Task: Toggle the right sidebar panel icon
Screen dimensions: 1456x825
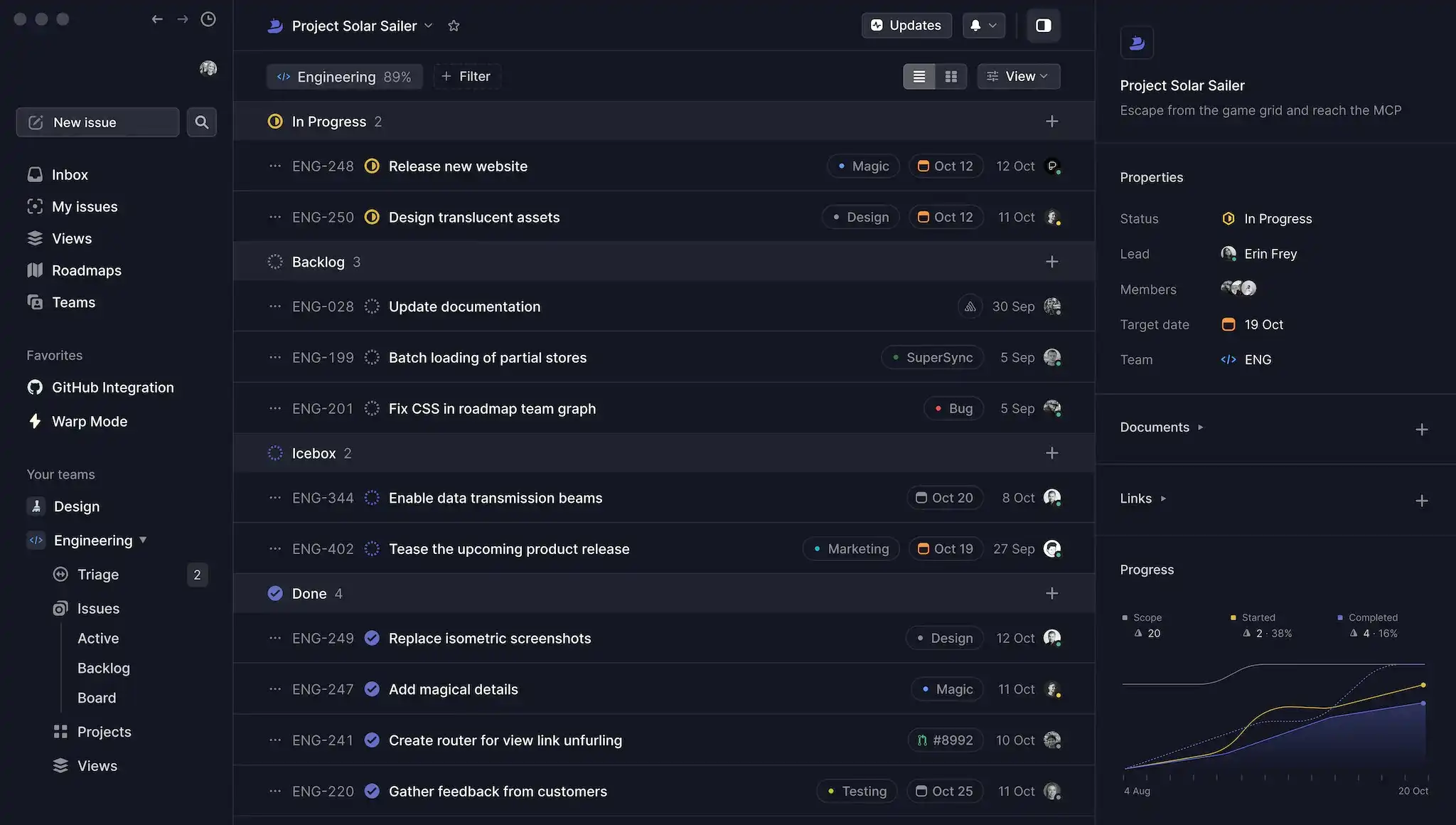Action: (1043, 26)
